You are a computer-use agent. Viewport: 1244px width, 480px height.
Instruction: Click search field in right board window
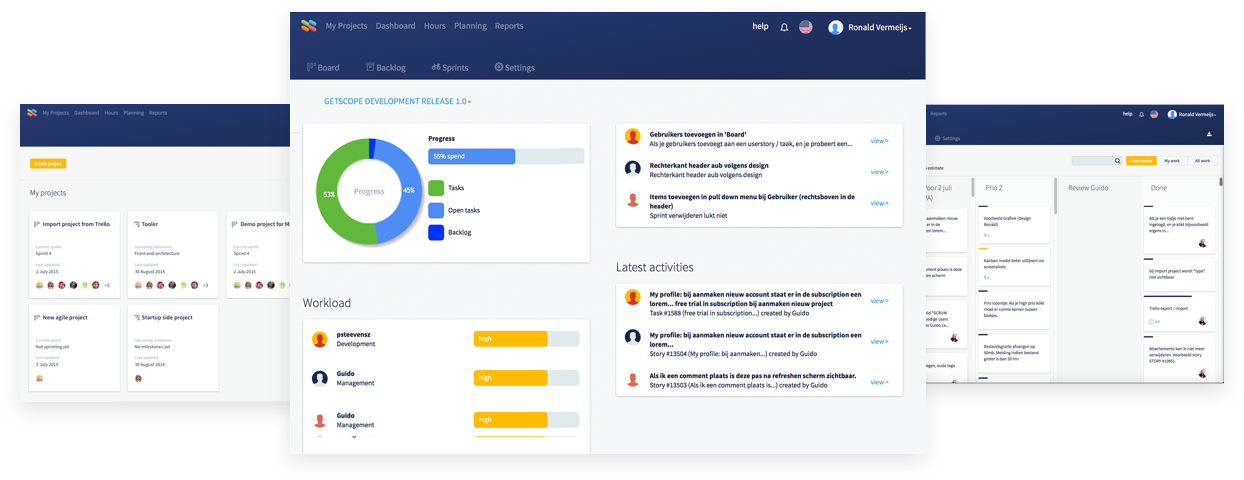tap(1097, 160)
